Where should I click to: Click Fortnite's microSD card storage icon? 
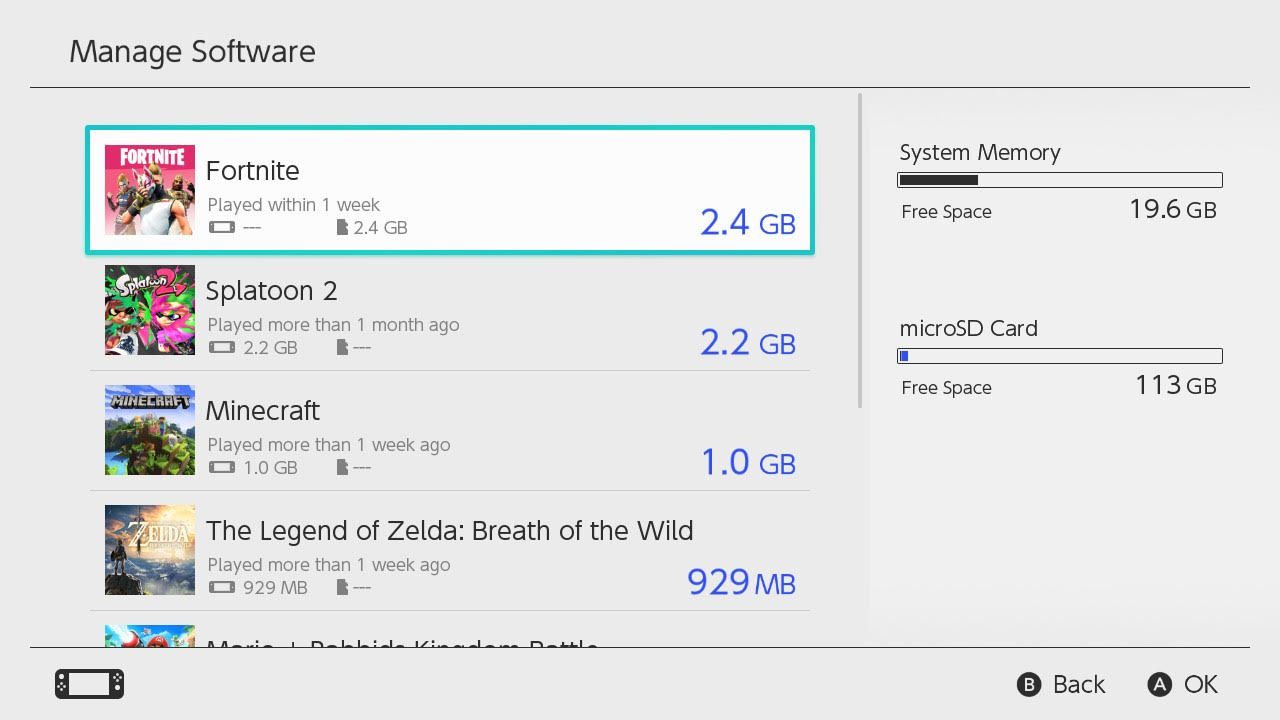[342, 227]
